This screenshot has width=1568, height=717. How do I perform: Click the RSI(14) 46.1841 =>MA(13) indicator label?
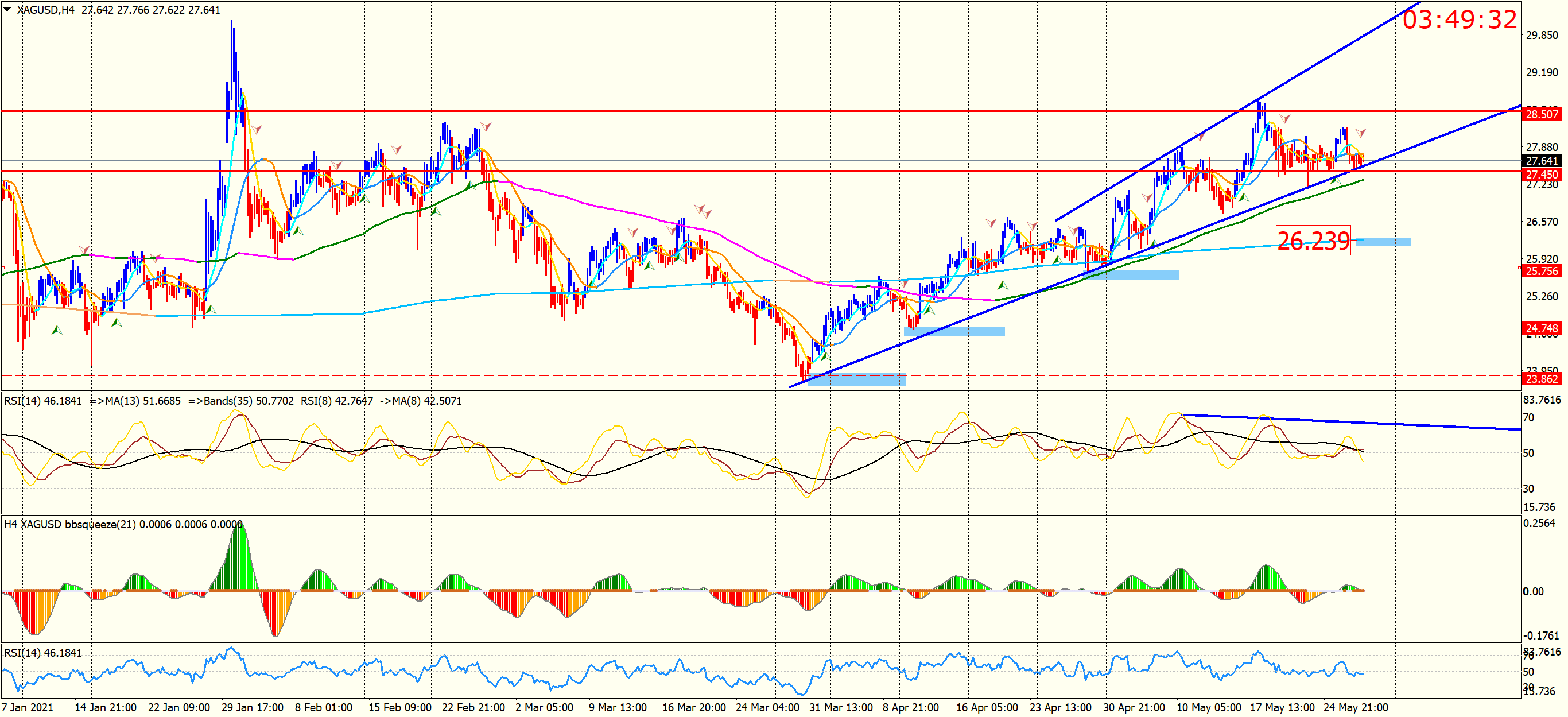point(91,401)
